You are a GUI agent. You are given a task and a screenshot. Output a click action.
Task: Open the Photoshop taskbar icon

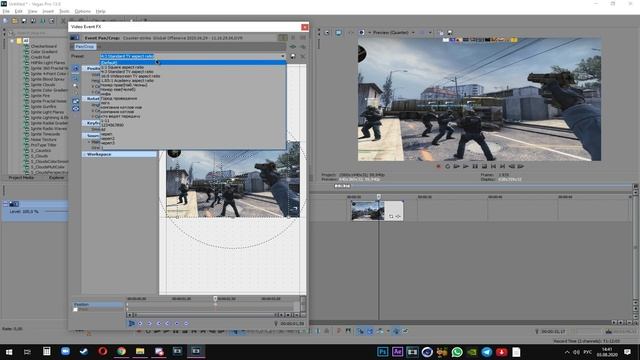(x=383, y=351)
